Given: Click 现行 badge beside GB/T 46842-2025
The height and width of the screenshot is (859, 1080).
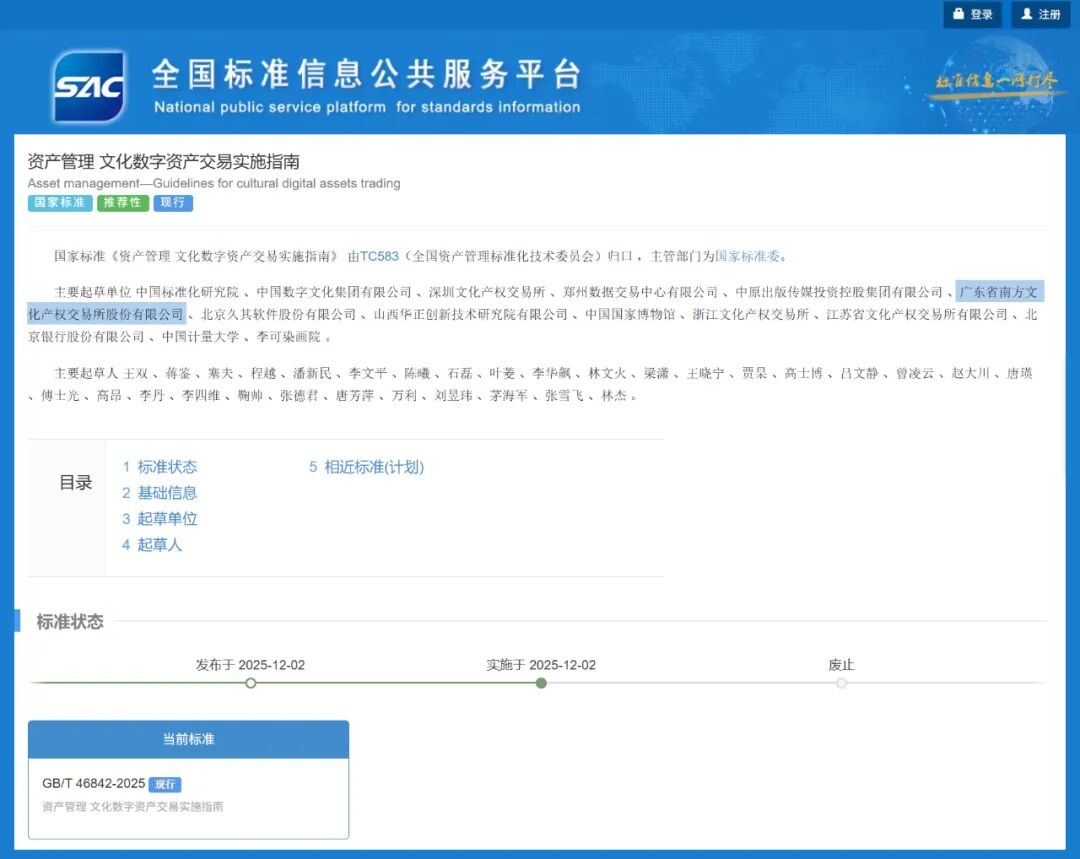Looking at the screenshot, I should click(165, 784).
